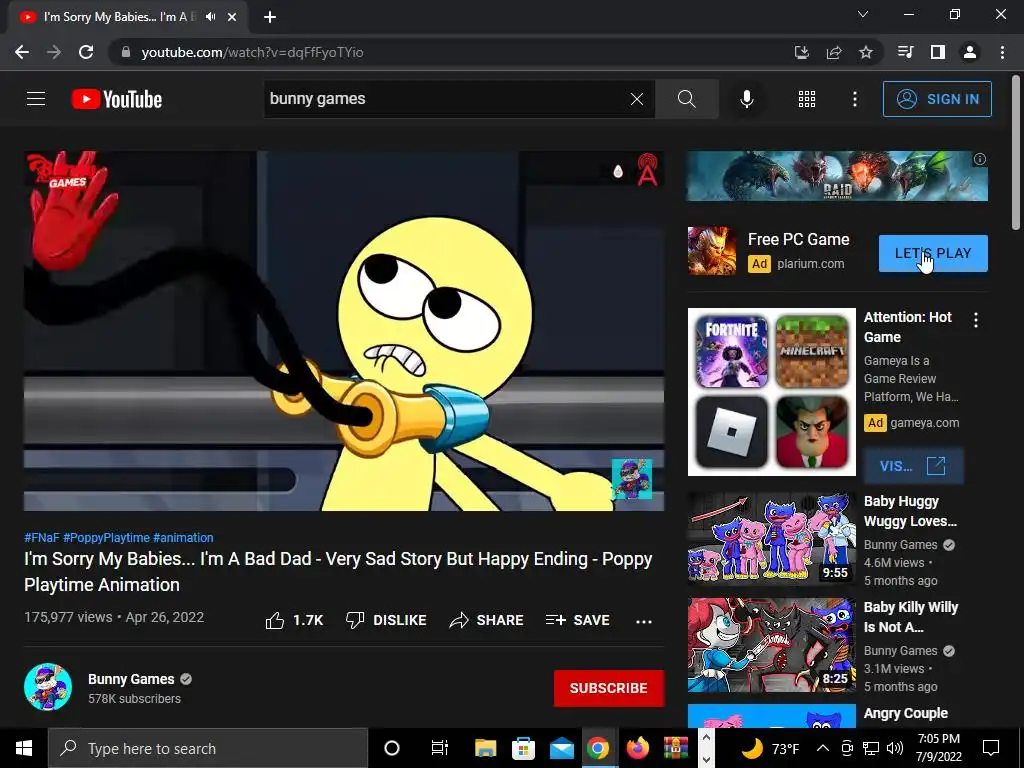Go to the YouTube home logo
The width and height of the screenshot is (1024, 768).
pyautogui.click(x=117, y=99)
